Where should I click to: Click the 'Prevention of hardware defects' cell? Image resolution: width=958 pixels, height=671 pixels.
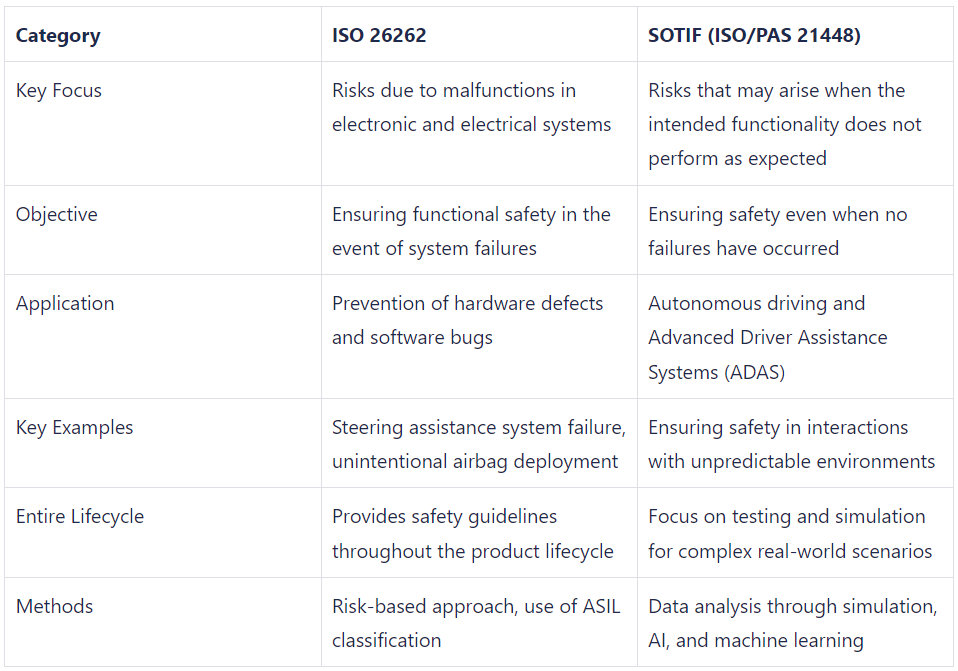[x=467, y=320]
